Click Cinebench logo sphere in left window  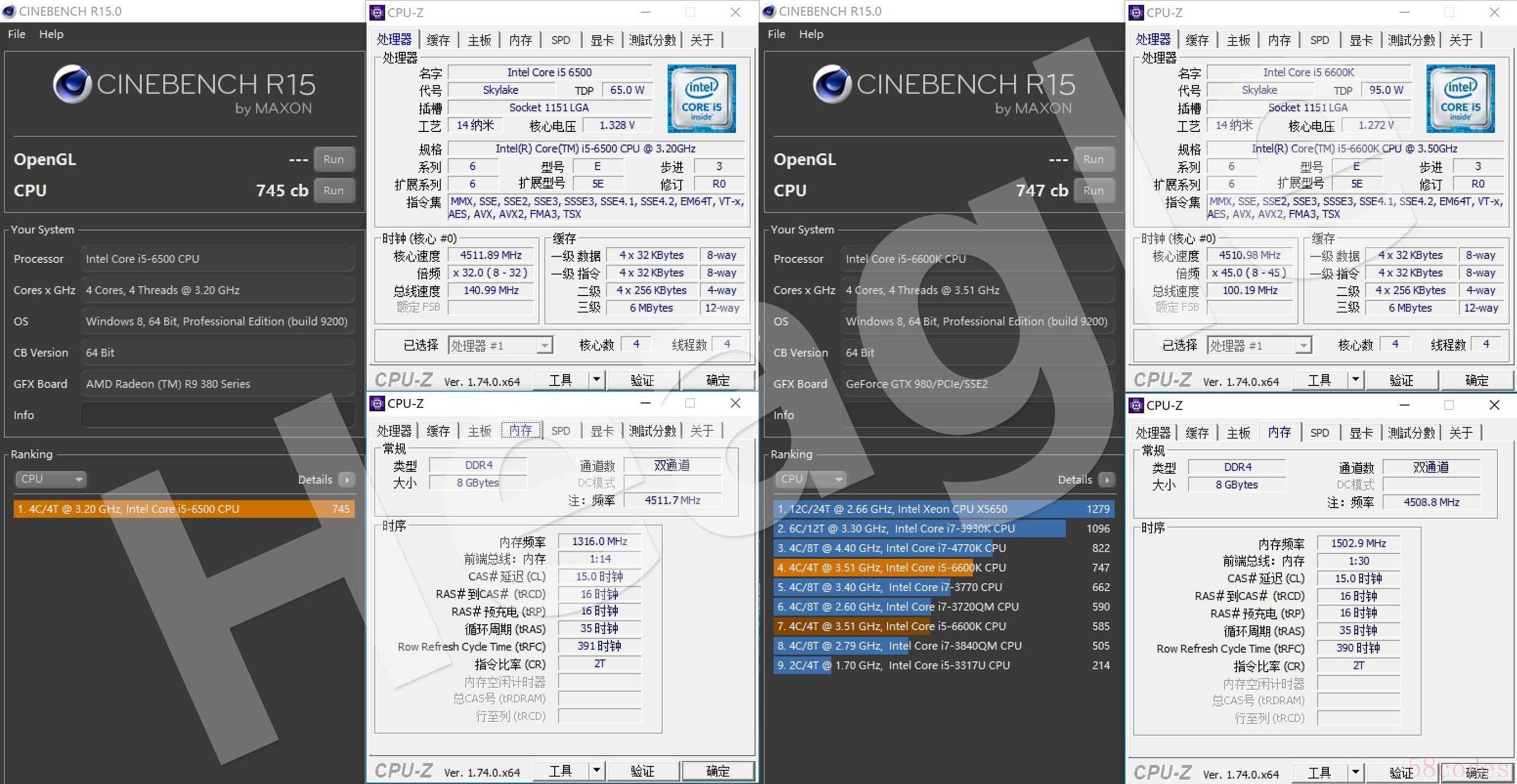(72, 83)
